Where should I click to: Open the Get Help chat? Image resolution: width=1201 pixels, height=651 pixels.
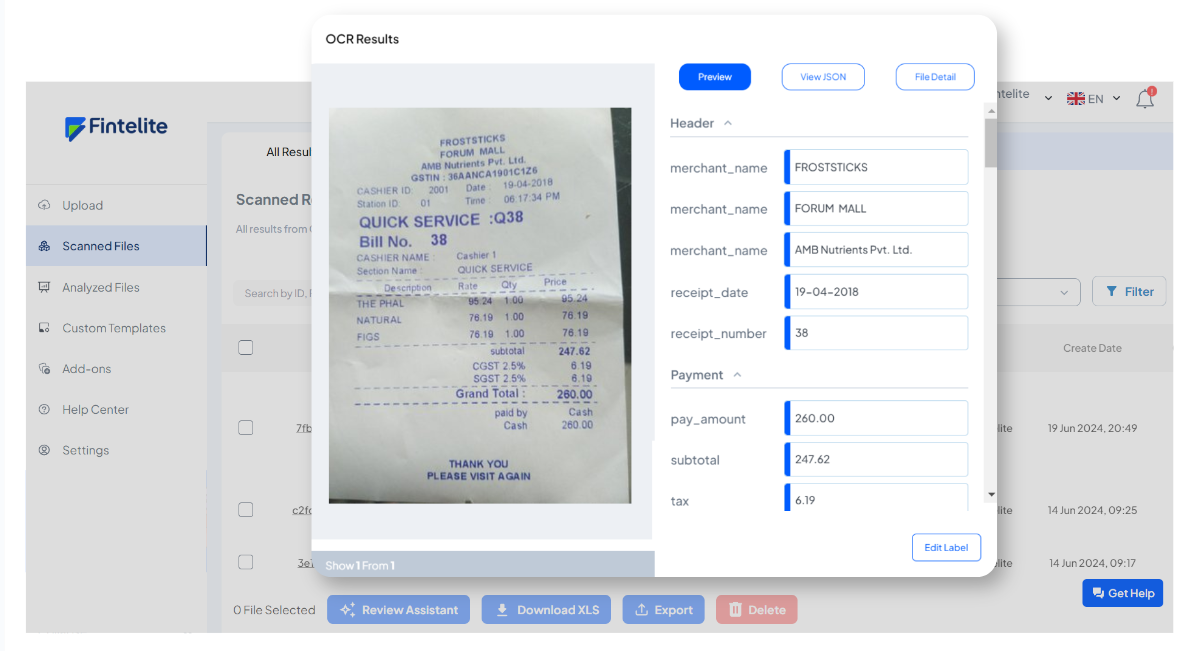pos(1122,593)
